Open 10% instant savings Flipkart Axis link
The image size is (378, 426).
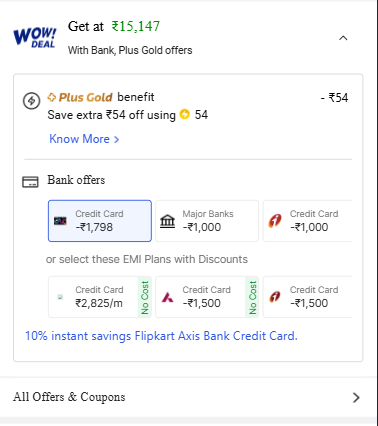pos(161,336)
